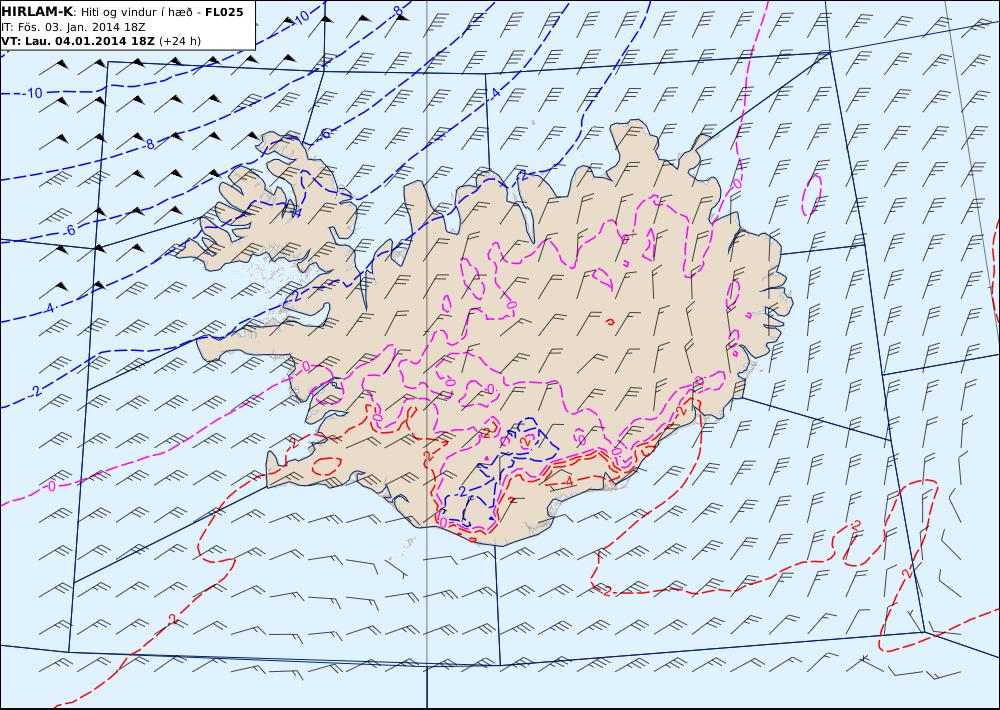
Task: Click the blue "-10" contour label below title box
Action: 32,93
